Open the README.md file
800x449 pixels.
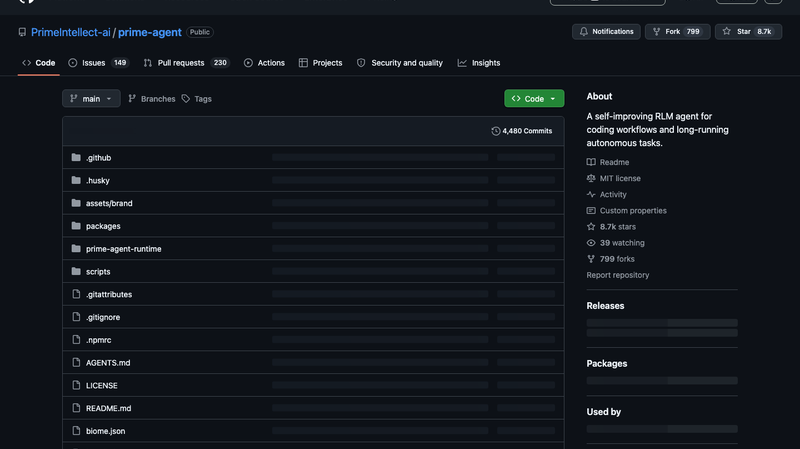tap(108, 408)
